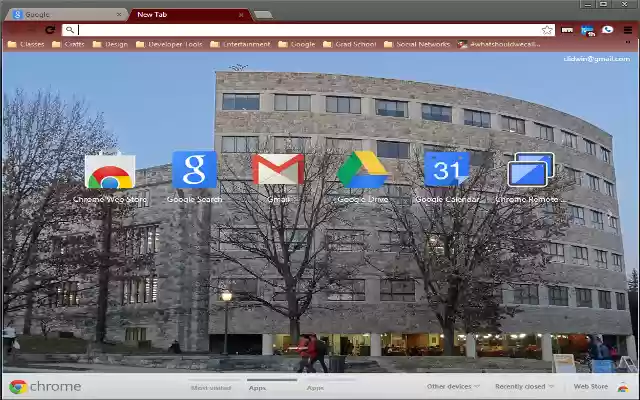Viewport: 640px width, 400px height.
Task: Open the Design bookmark folder
Action: (x=110, y=44)
